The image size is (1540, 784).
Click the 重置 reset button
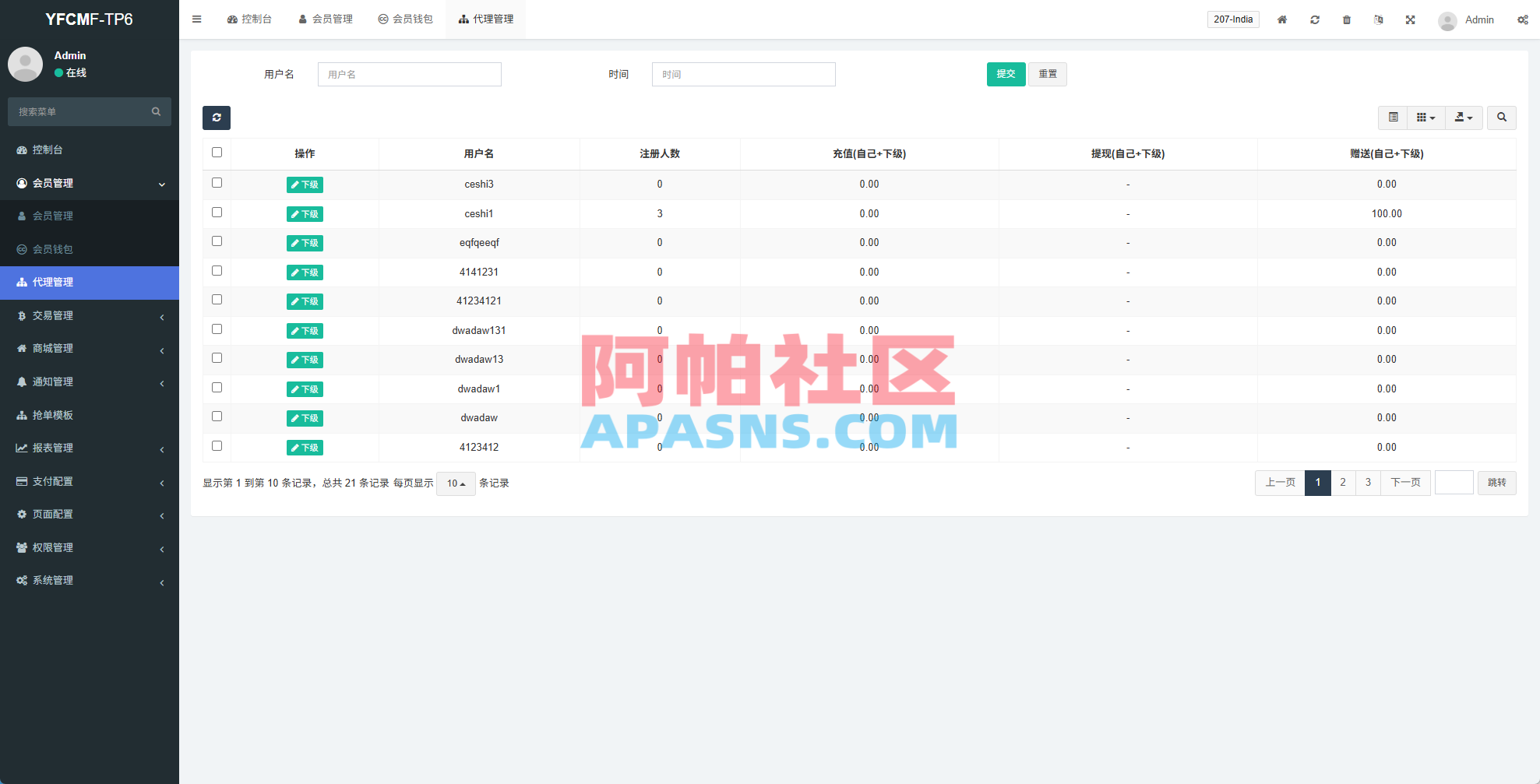point(1048,74)
